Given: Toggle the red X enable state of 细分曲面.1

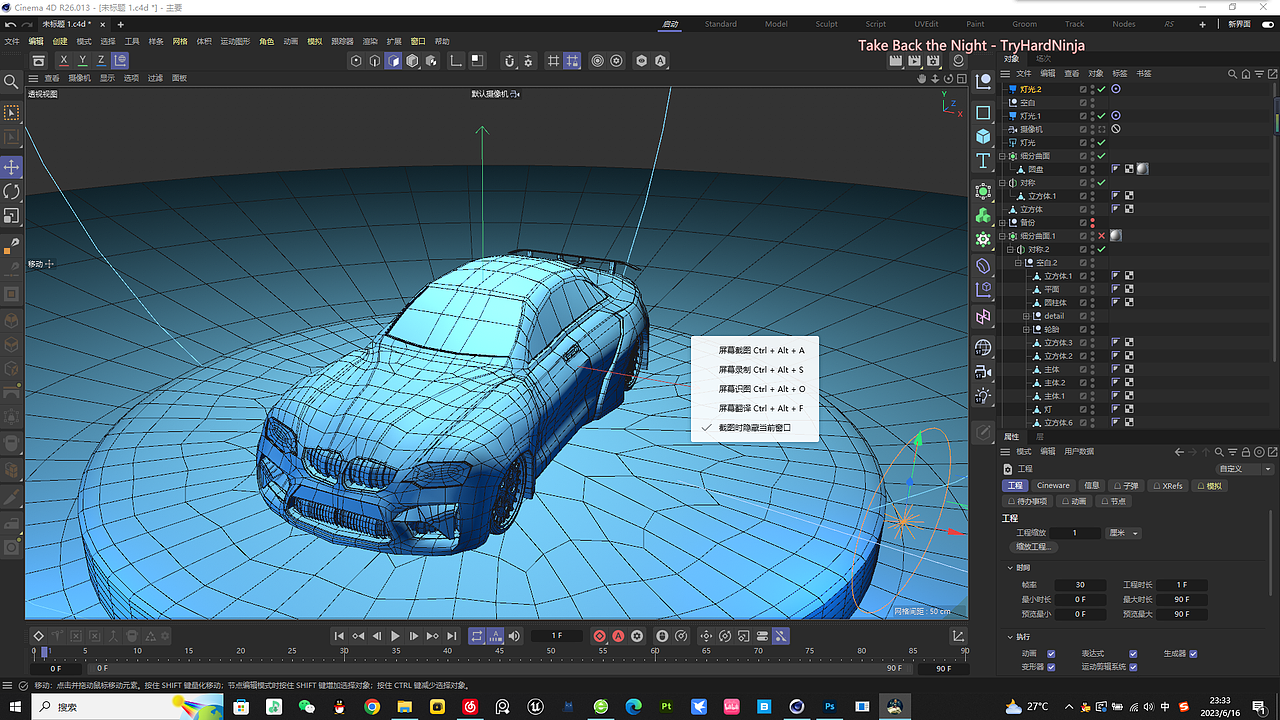Looking at the screenshot, I should tap(1101, 236).
